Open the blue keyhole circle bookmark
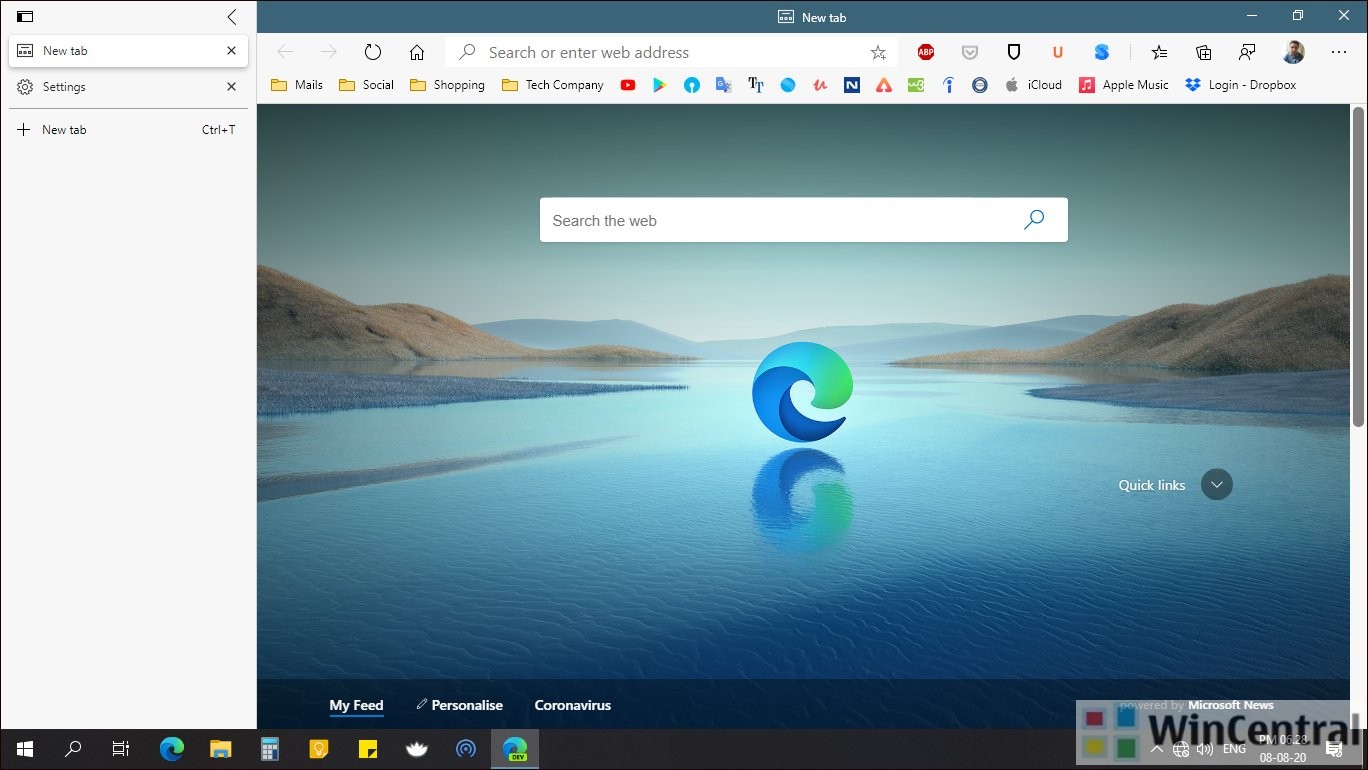Screen dimensions: 1368x770 [x=692, y=85]
